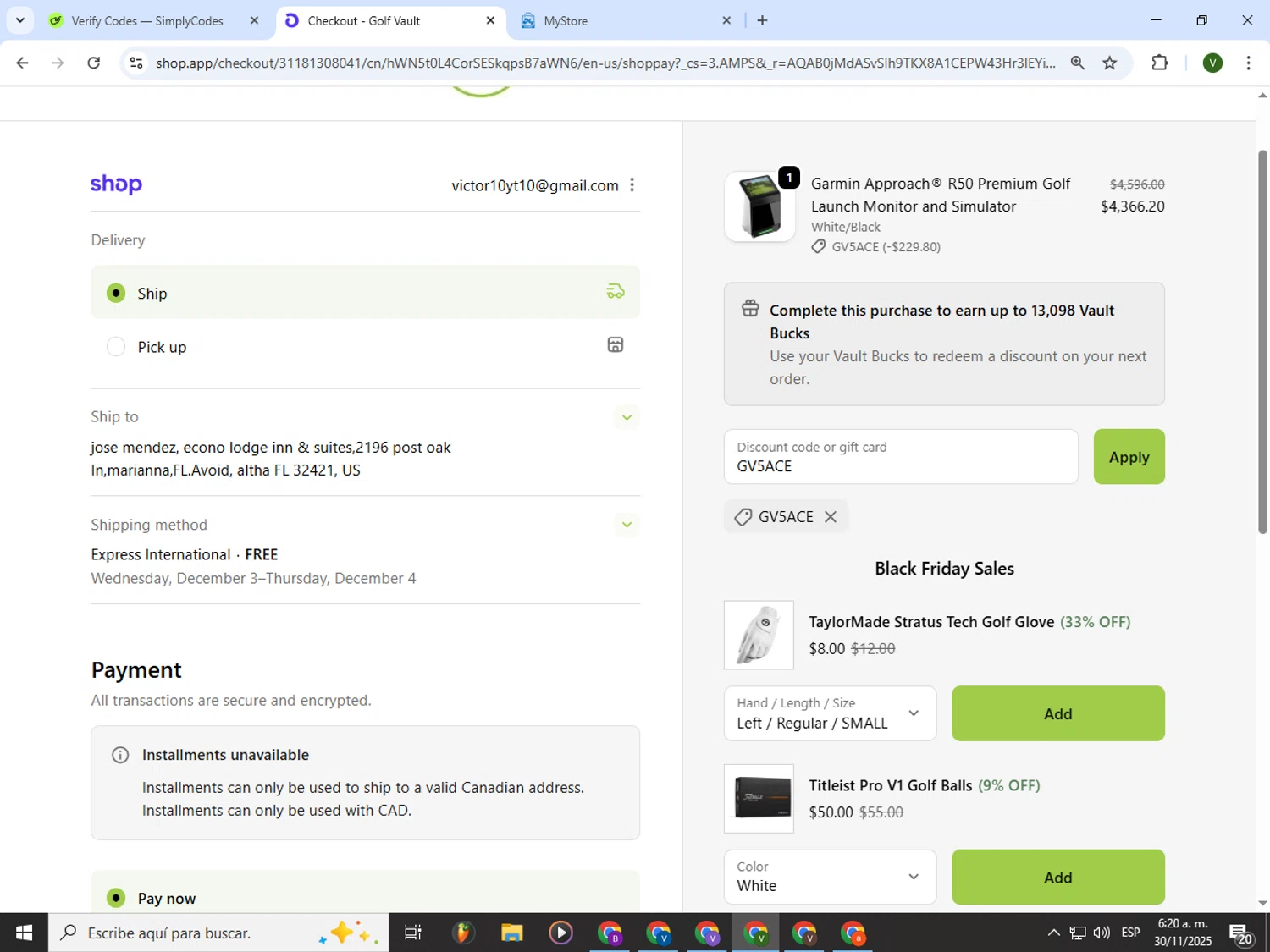
Task: Open File Explorer from the taskbar
Action: pos(511,933)
